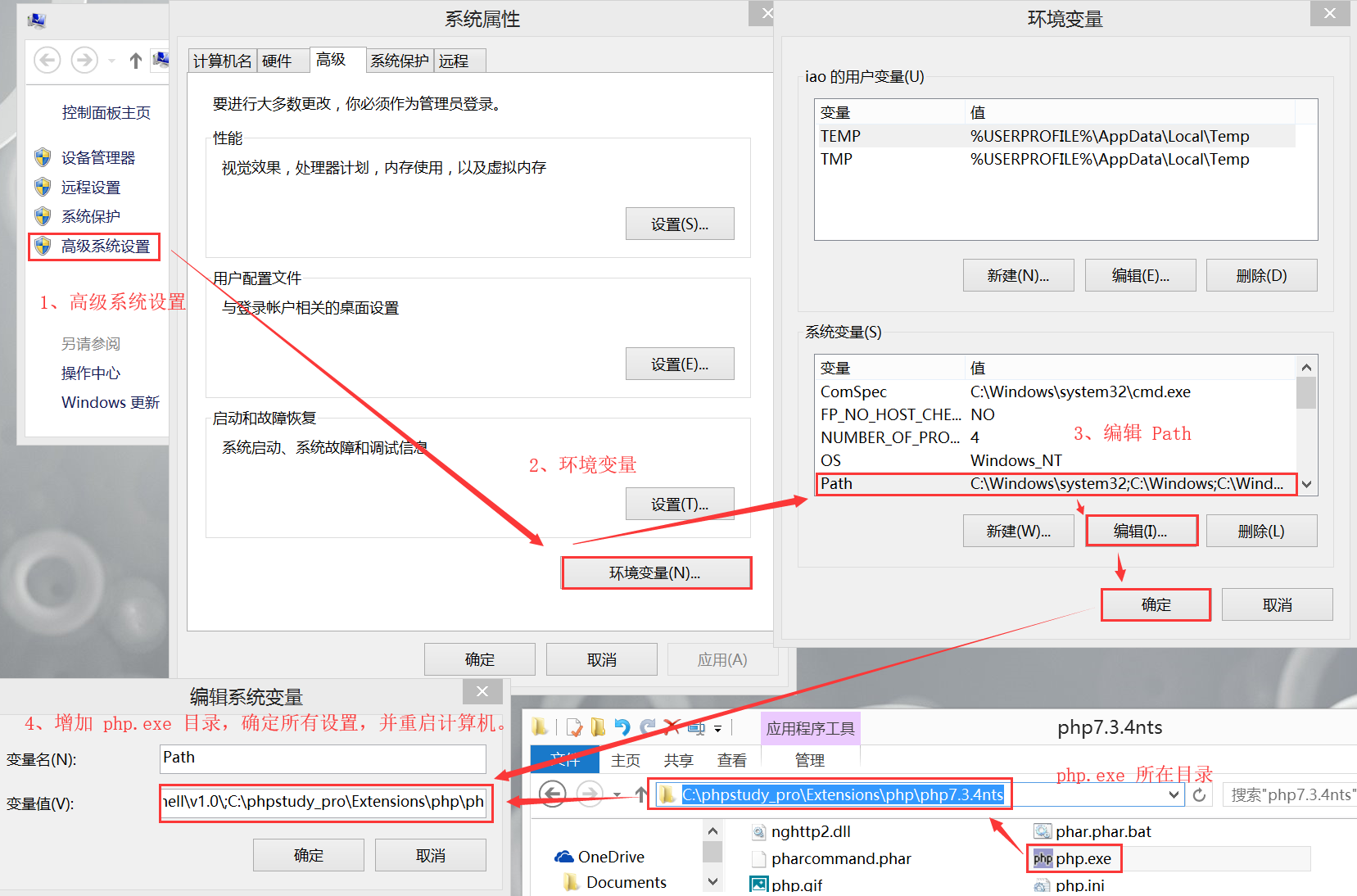Image resolution: width=1357 pixels, height=896 pixels.
Task: Click the Up arrow in the control panel window
Action: pos(136,61)
